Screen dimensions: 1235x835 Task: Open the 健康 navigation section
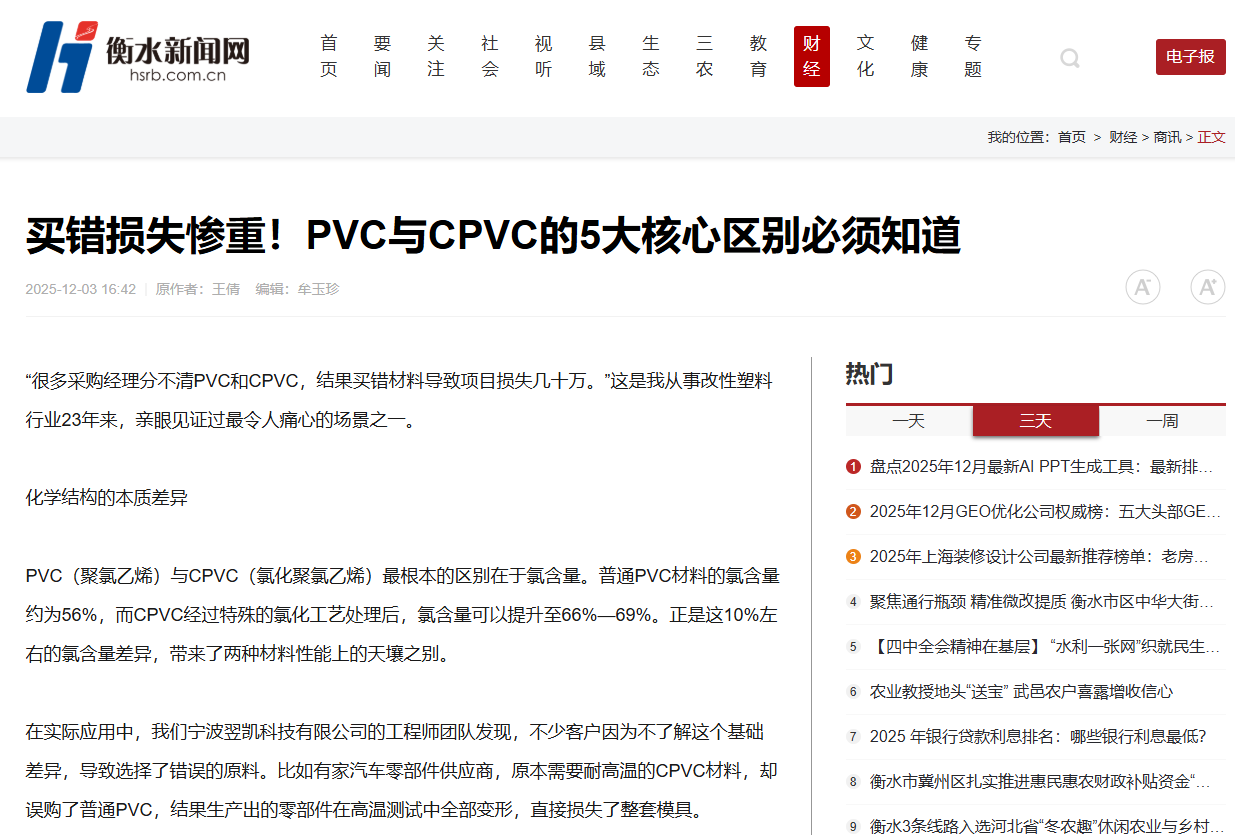[x=918, y=57]
